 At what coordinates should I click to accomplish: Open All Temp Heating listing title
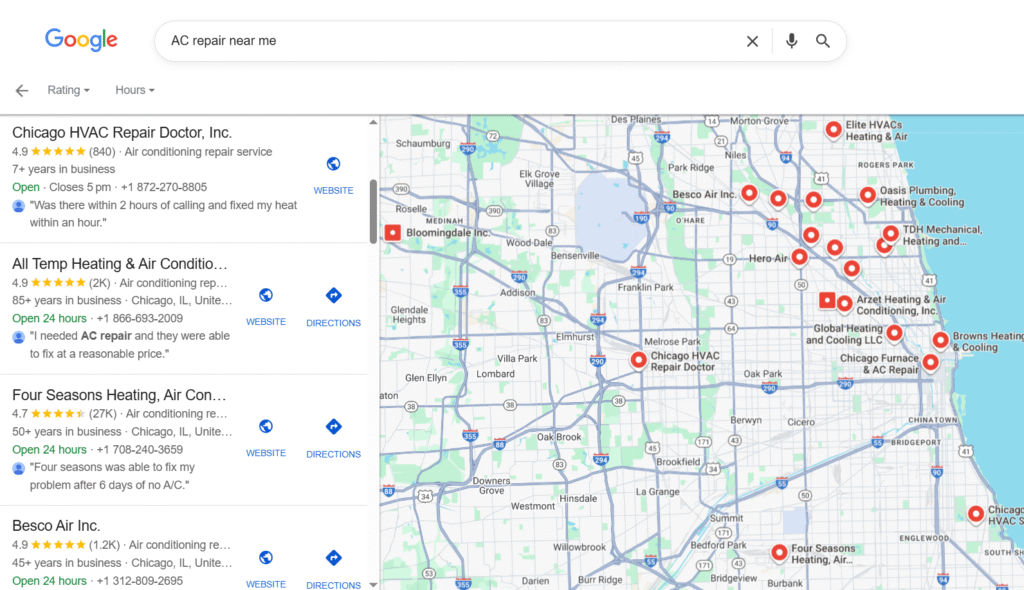point(119,264)
